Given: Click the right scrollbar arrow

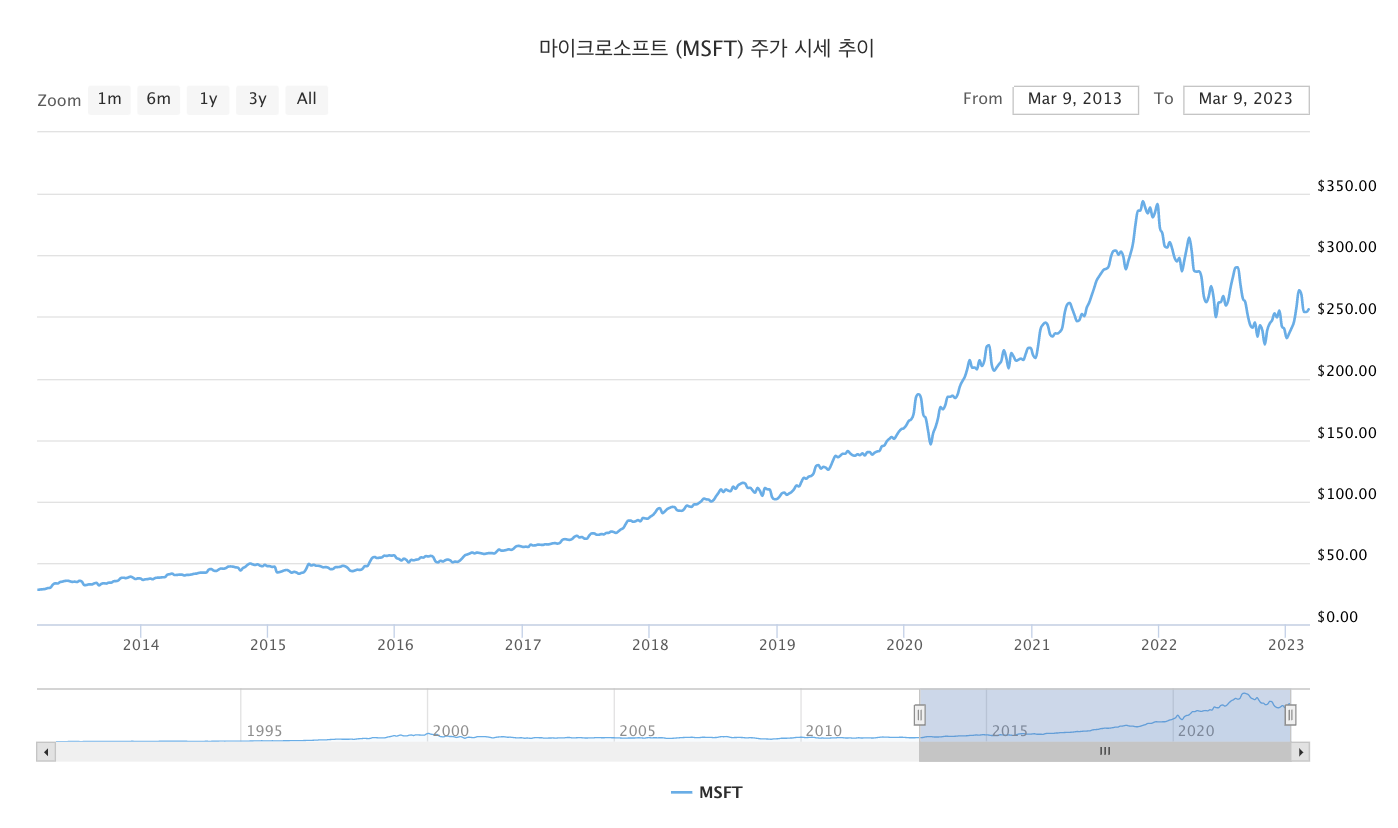Looking at the screenshot, I should (1300, 751).
